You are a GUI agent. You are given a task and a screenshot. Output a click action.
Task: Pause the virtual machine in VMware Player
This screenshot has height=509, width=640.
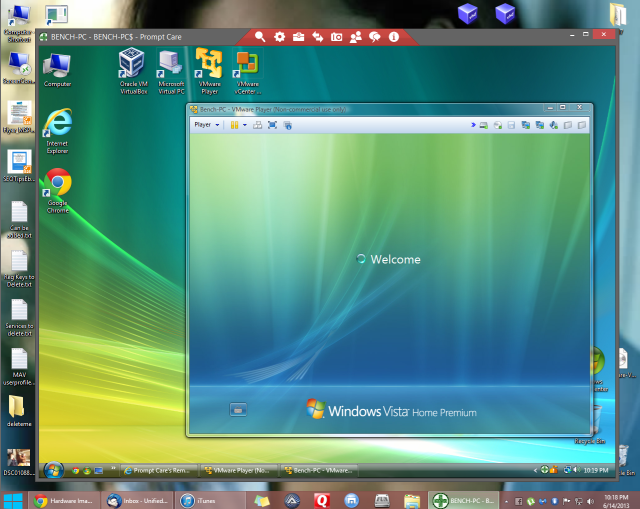coord(234,125)
